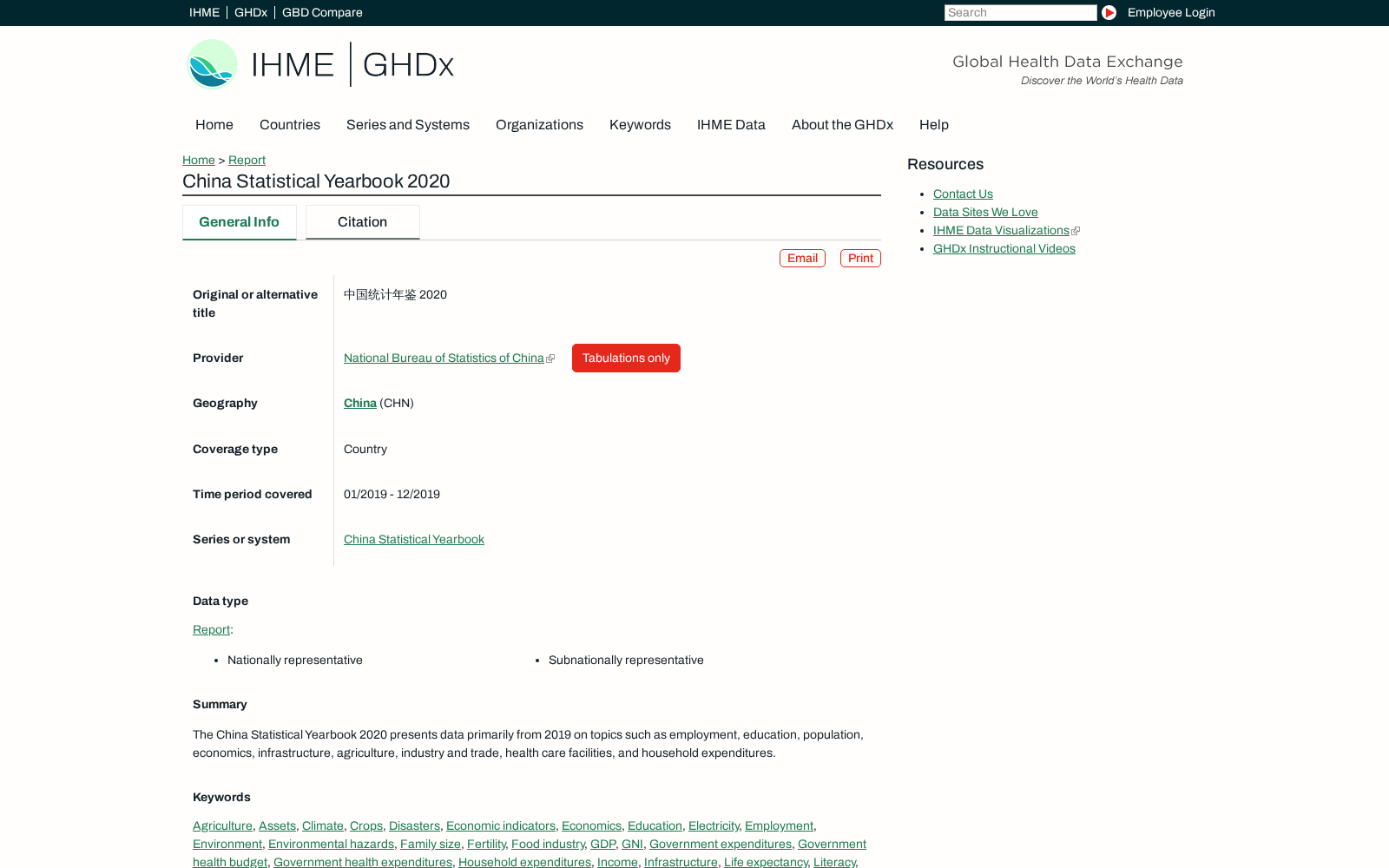Click the Electricity keyword
Image resolution: width=1389 pixels, height=868 pixels.
714,826
